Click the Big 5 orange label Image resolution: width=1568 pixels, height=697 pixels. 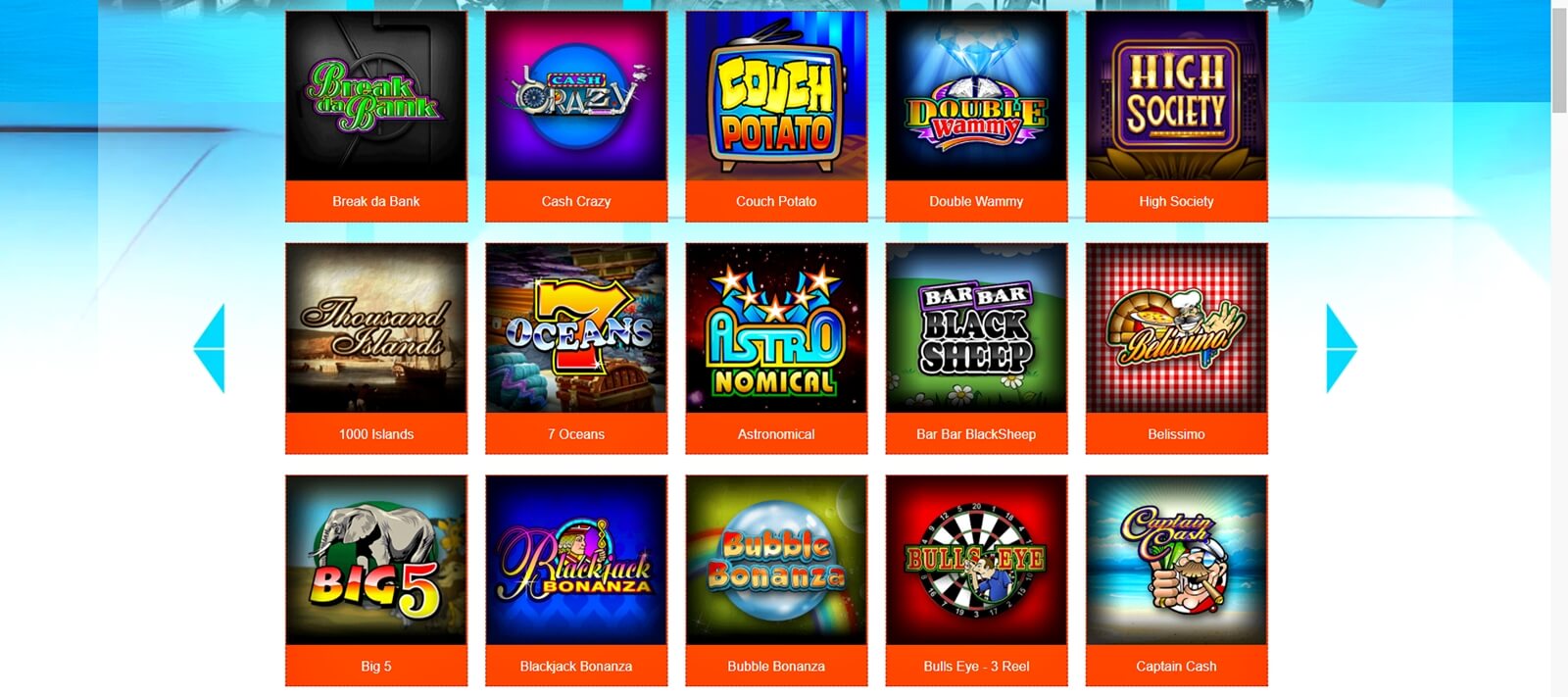[376, 666]
